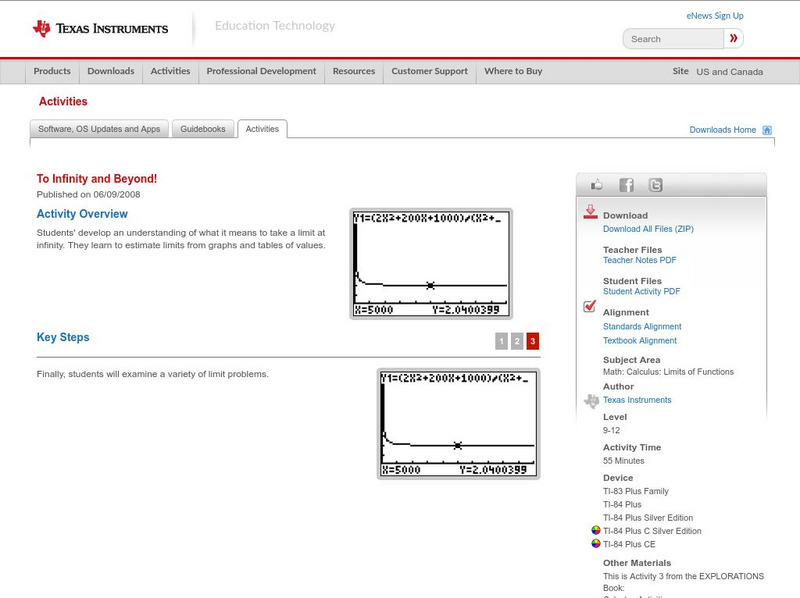Switch to Software, OS Updates and Apps tab
The height and width of the screenshot is (598, 800).
(99, 129)
